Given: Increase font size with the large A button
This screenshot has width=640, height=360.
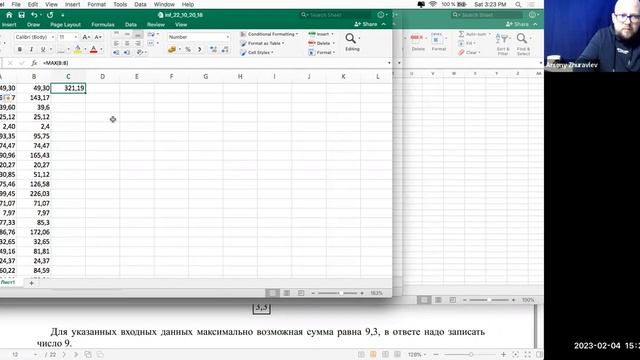Looking at the screenshot, I should tap(86, 37).
